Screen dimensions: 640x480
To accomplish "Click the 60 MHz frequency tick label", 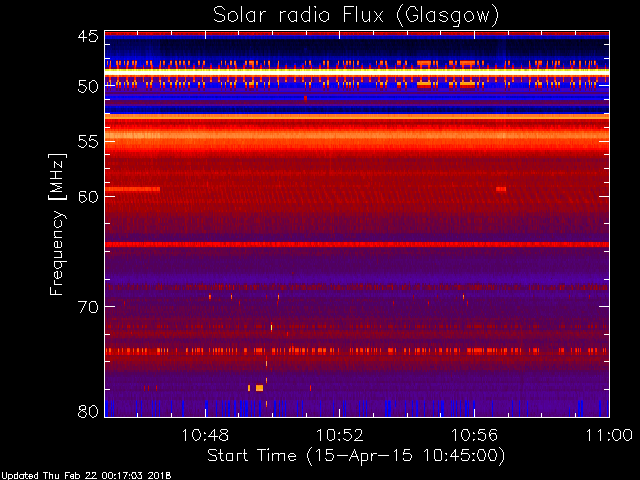I will [x=88, y=197].
